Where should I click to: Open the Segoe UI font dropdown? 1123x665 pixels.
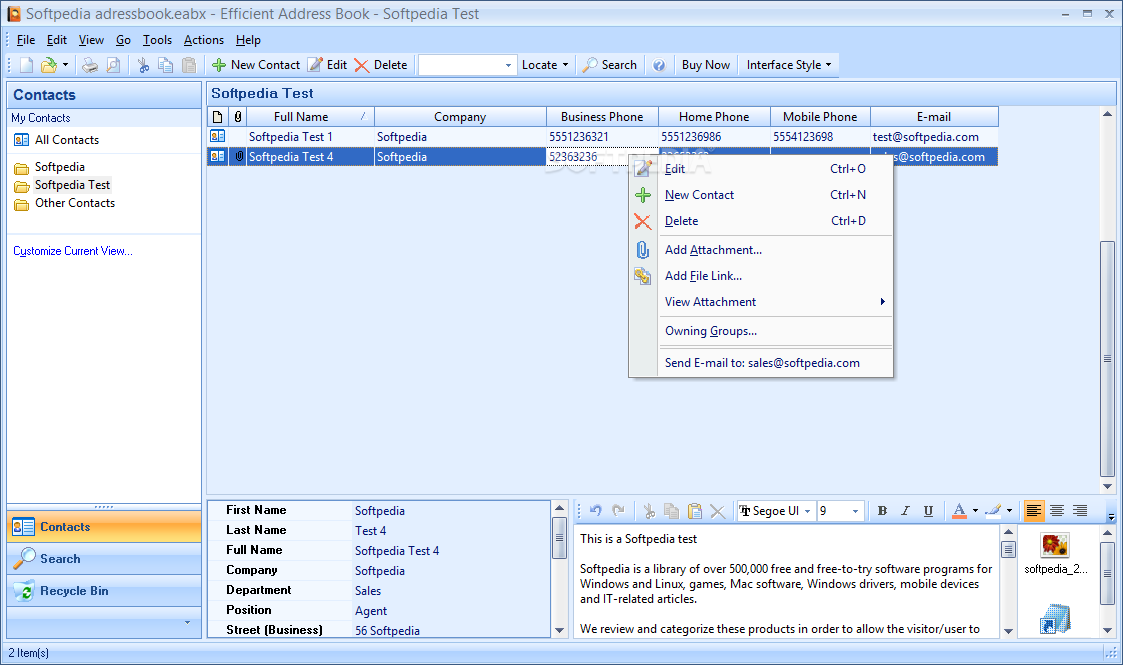[x=807, y=511]
